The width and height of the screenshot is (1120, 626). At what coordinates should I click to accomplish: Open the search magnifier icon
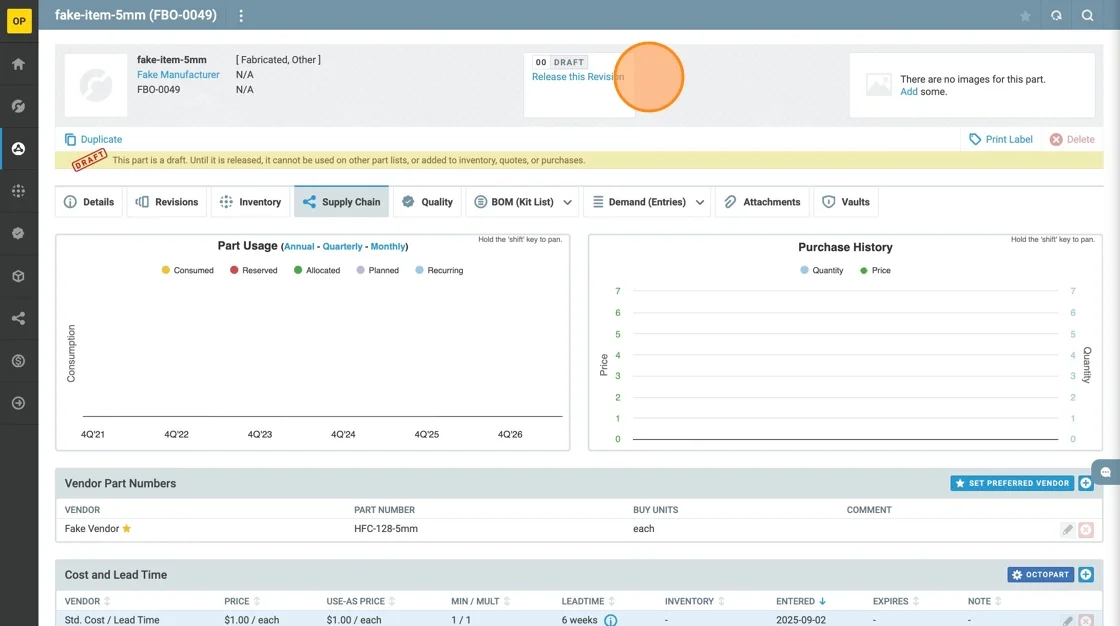[x=1087, y=16]
